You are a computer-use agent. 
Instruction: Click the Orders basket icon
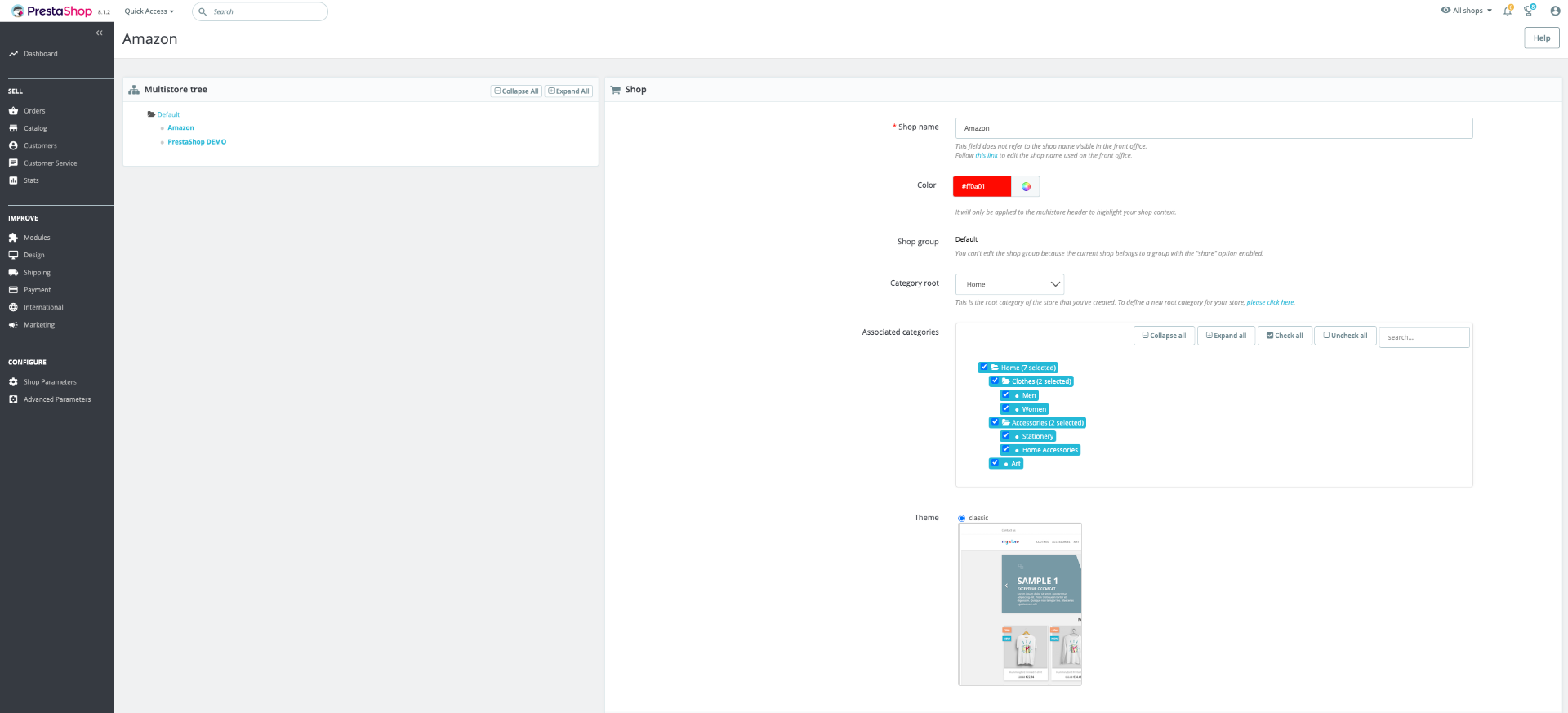(13, 111)
